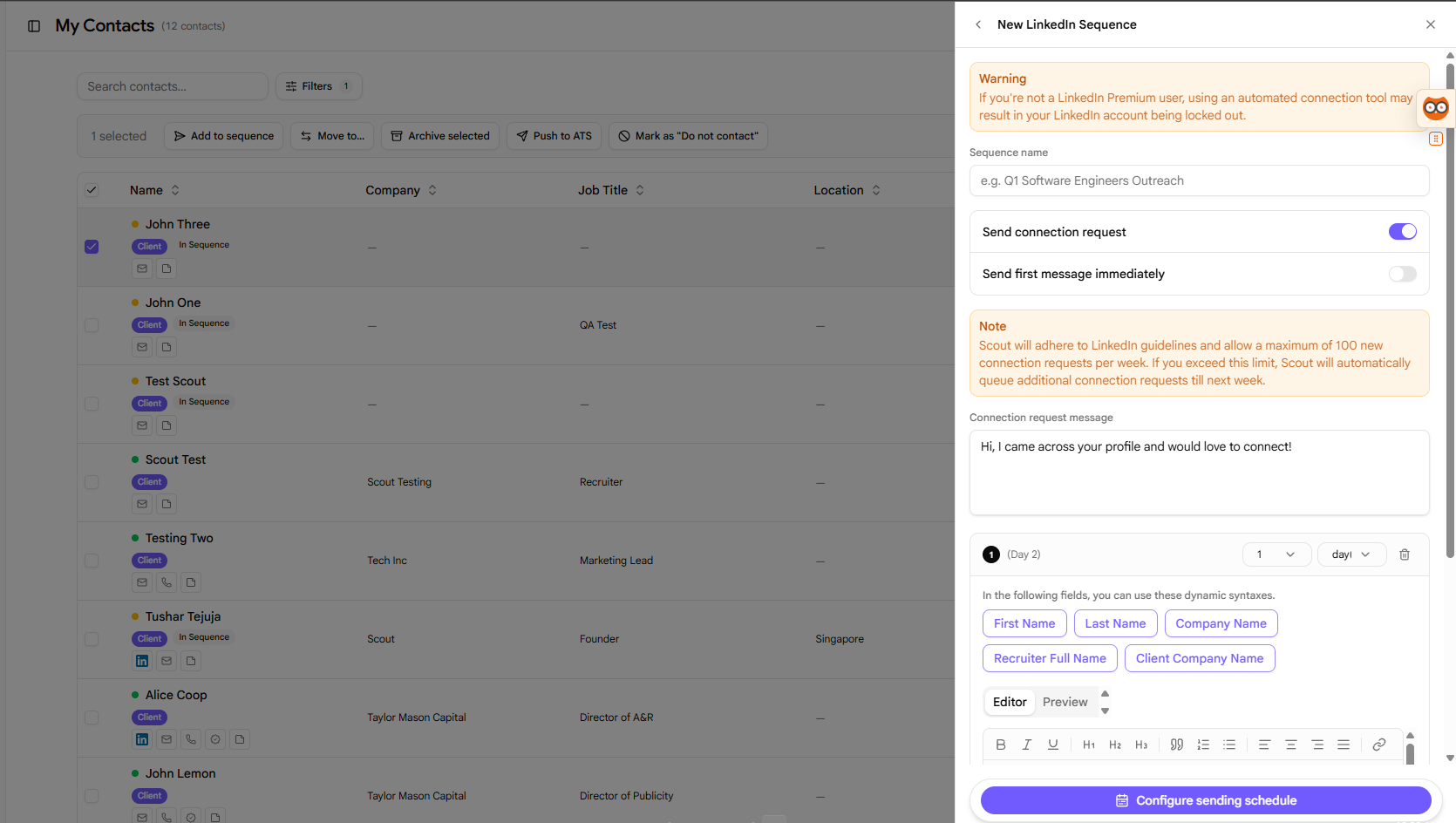Open the note icon under Scout Test
This screenshot has height=823, width=1456.
[x=167, y=504]
